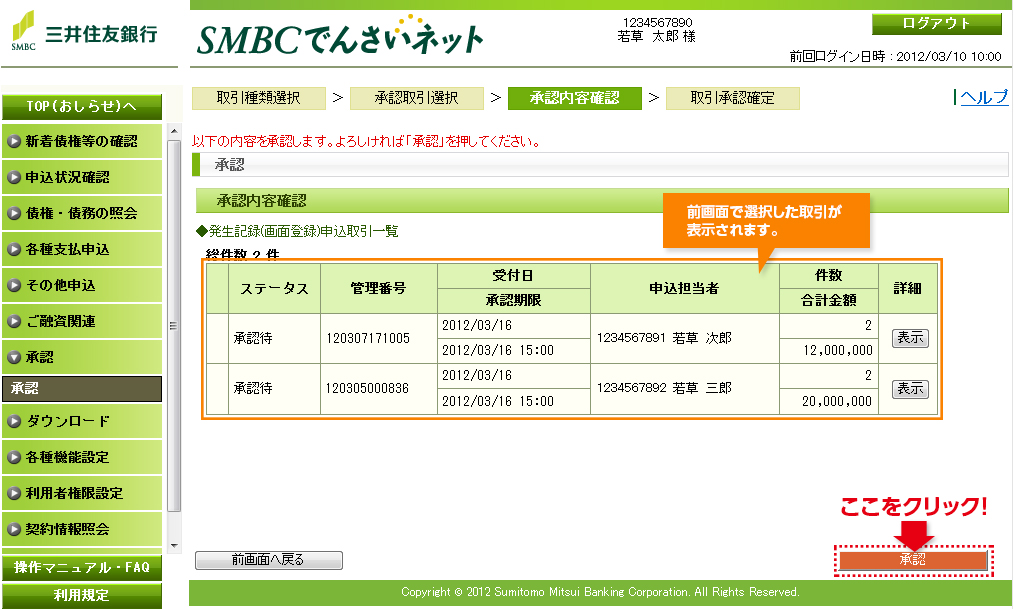Open ダウンロード menu
The height and width of the screenshot is (609, 1014).
(82, 422)
